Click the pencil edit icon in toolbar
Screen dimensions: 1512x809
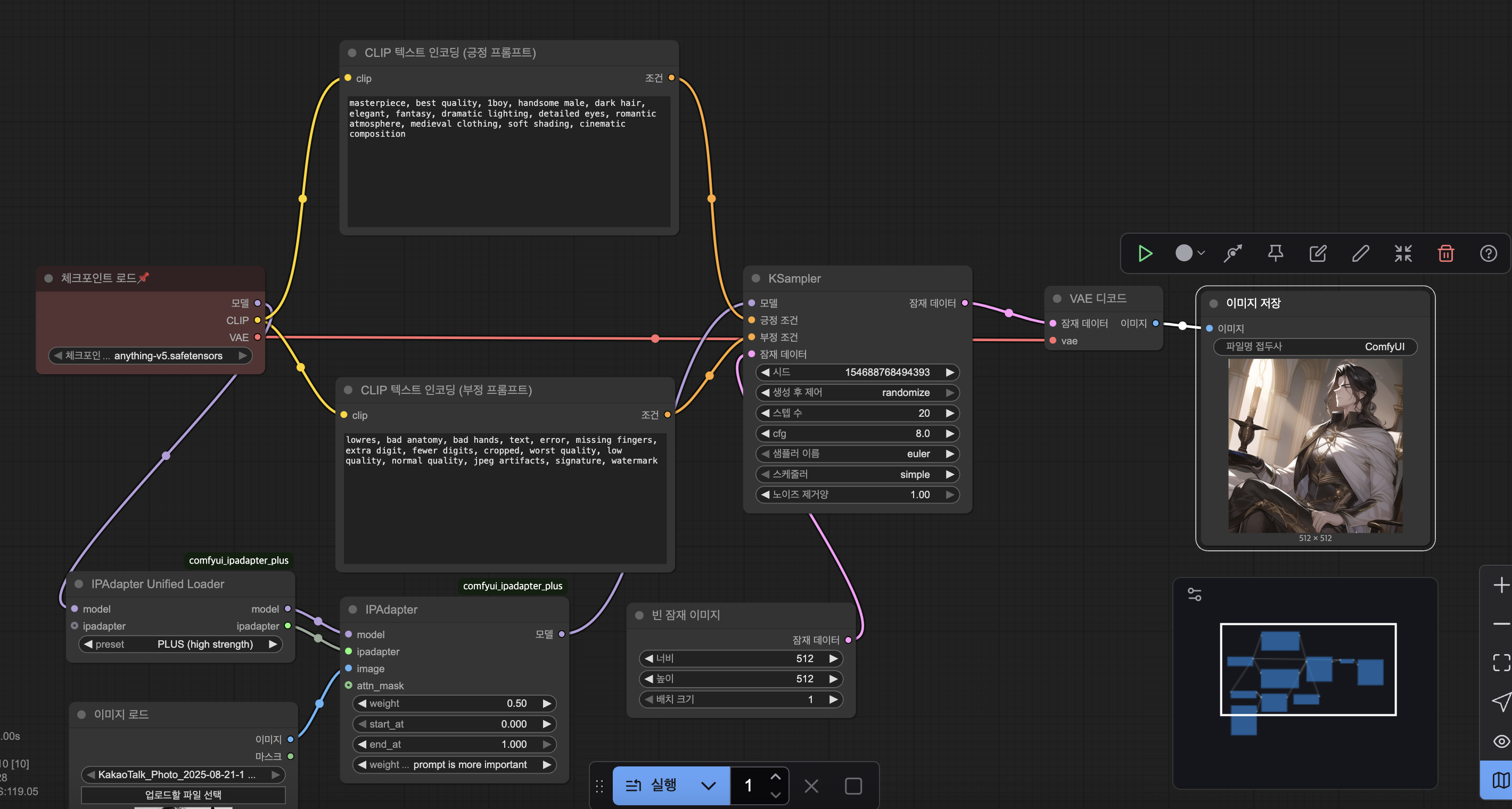click(1361, 253)
